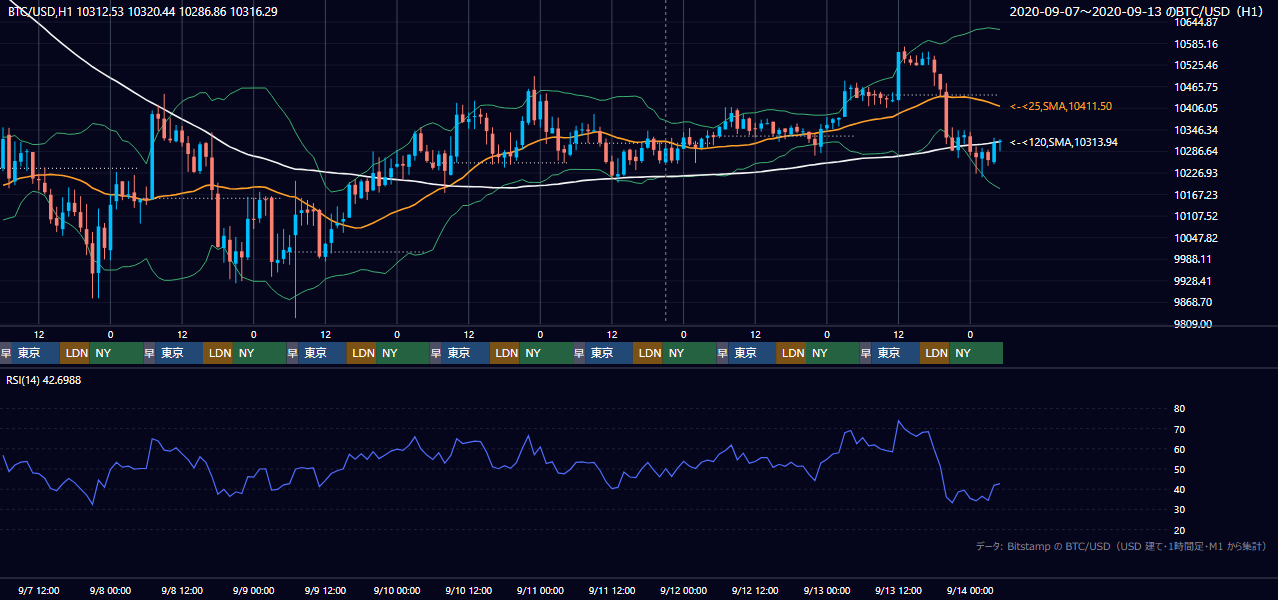1278x600 pixels.
Task: Click the 9/12 12:00 time axis label
Action: pos(755,590)
